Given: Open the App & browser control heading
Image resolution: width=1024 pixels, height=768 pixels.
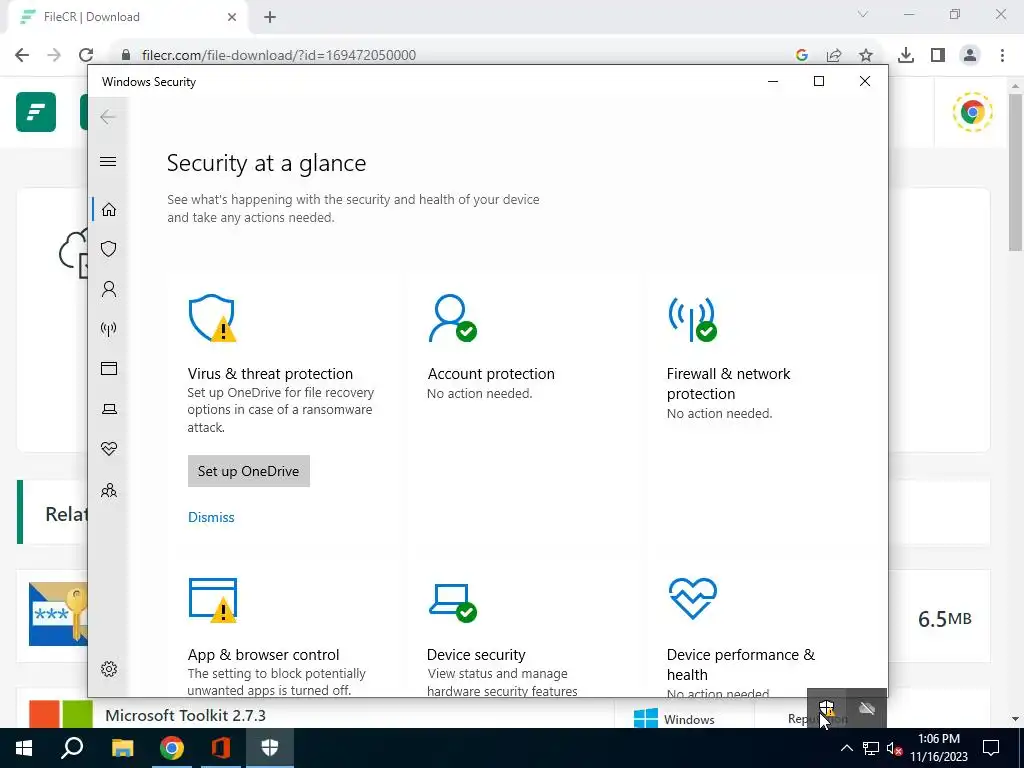Looking at the screenshot, I should 263,654.
